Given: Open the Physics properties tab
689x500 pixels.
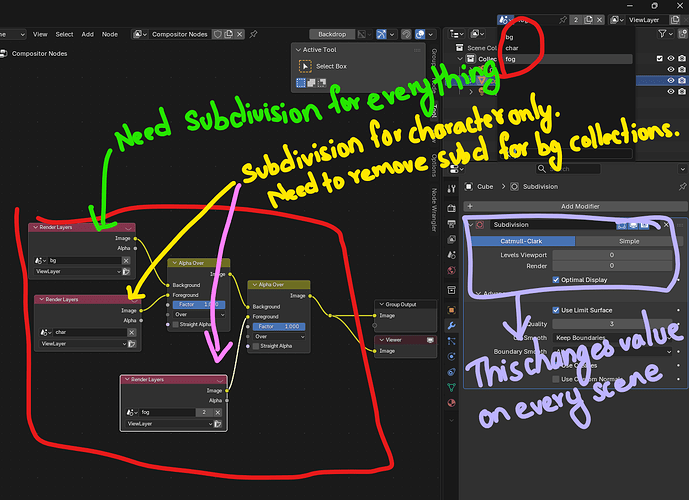Looking at the screenshot, I should point(451,356).
